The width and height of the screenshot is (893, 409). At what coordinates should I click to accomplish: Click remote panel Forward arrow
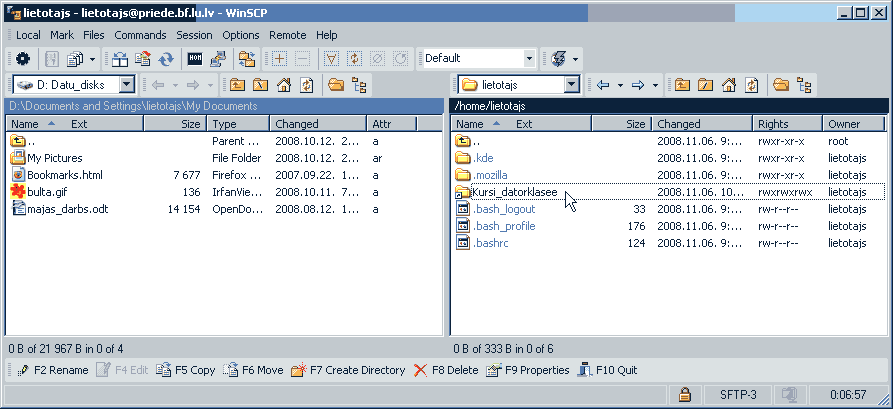click(x=638, y=85)
